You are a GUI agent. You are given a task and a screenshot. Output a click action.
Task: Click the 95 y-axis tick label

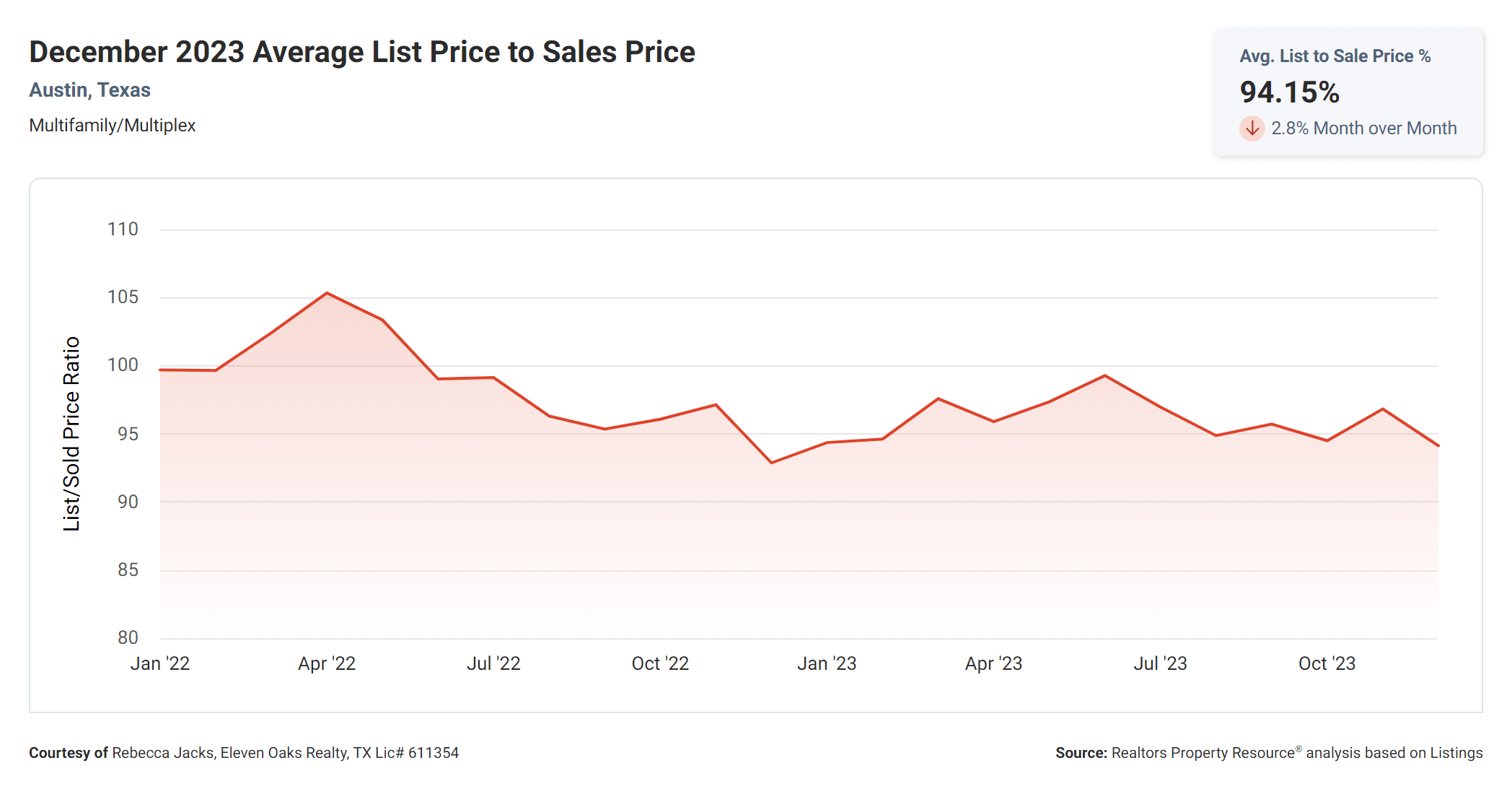(128, 434)
